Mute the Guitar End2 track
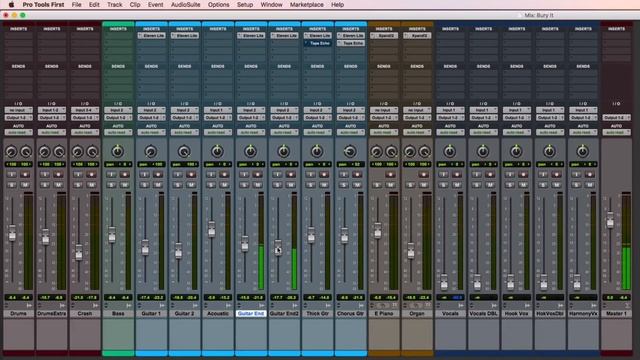The width and height of the screenshot is (640, 360). click(x=291, y=185)
